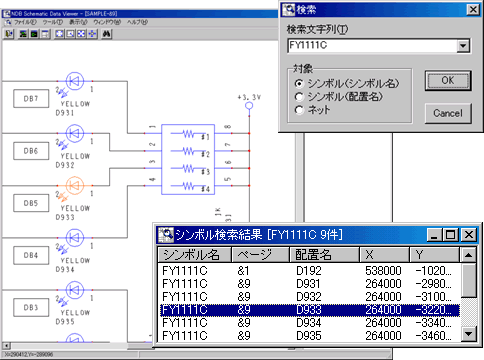Click results list scroll-down arrow
This screenshot has height=360, width=484.
click(x=468, y=334)
